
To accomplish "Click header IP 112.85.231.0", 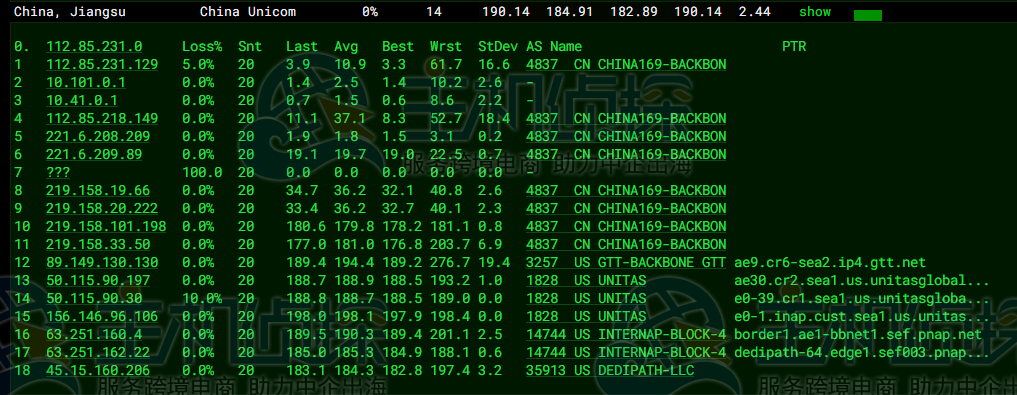I will (x=94, y=47).
